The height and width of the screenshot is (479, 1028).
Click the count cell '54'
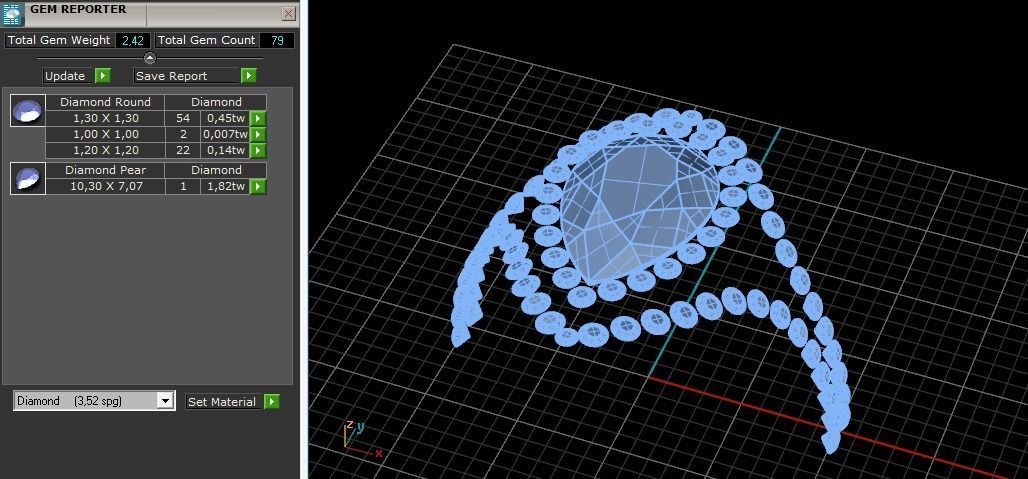[183, 119]
